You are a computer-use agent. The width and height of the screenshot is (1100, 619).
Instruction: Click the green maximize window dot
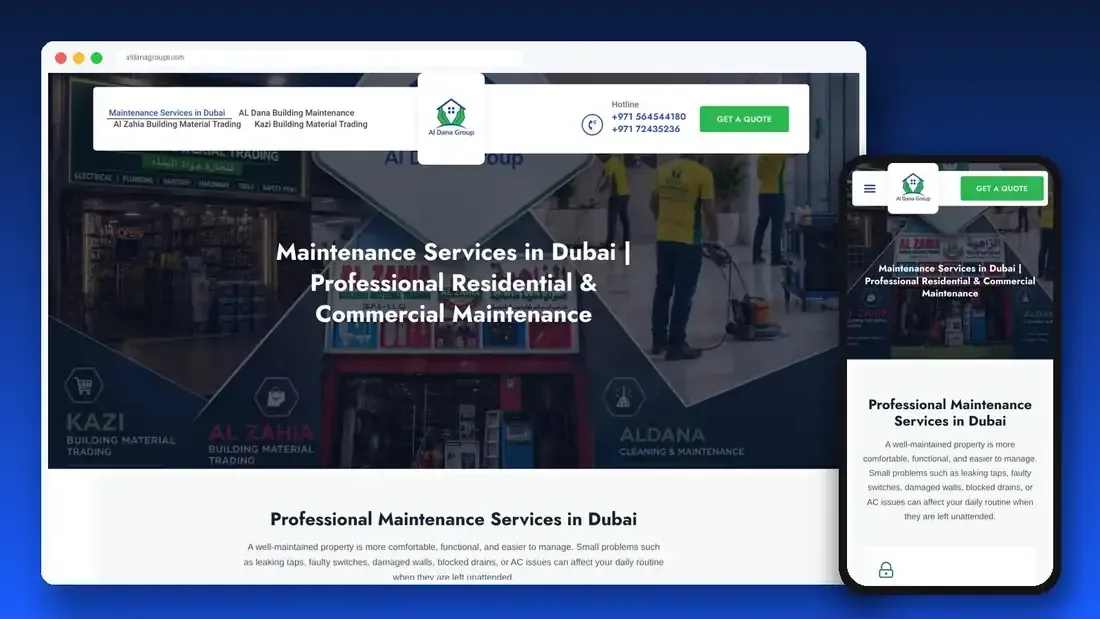[x=97, y=58]
